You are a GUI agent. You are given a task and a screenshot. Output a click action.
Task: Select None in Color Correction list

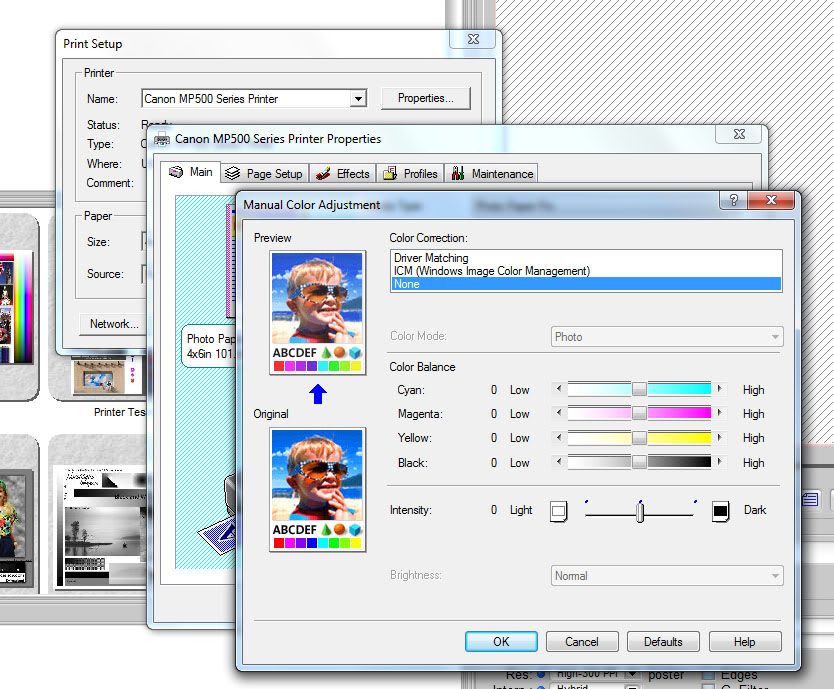click(586, 284)
